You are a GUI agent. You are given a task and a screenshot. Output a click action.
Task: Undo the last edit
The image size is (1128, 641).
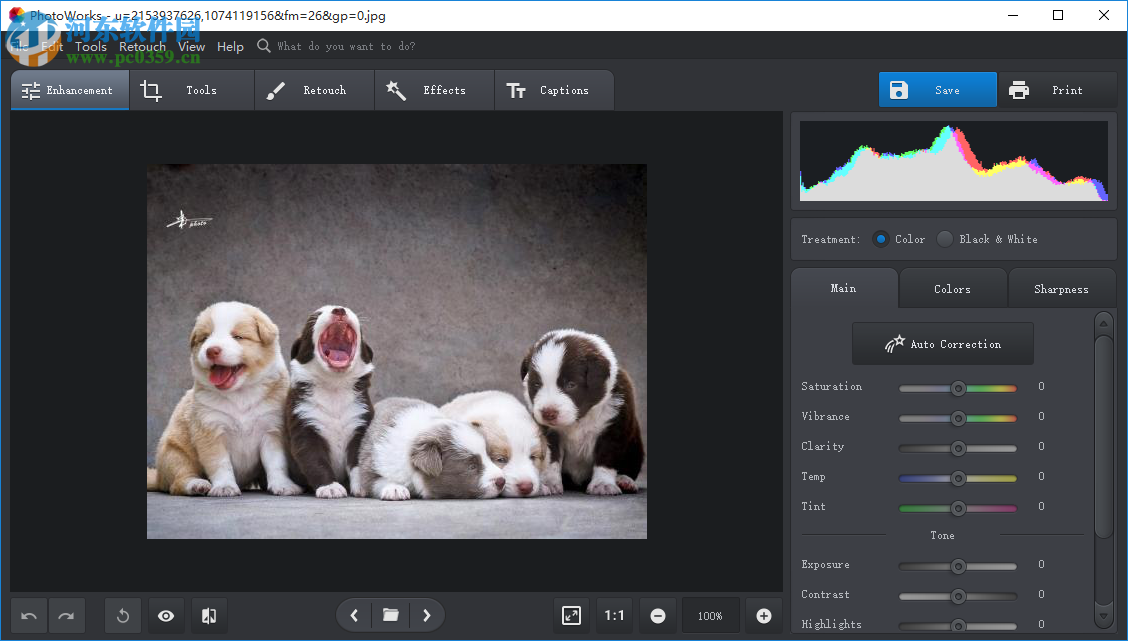coord(28,615)
